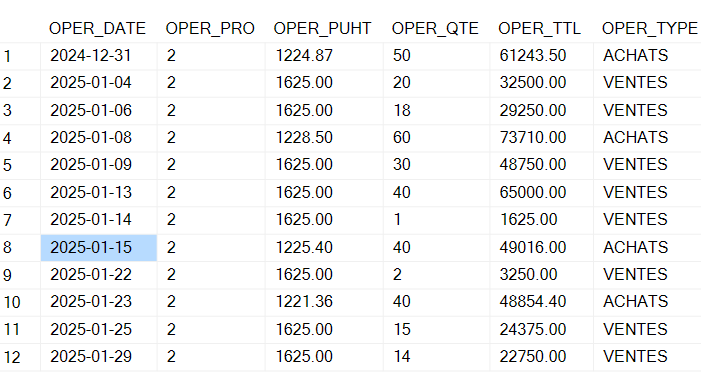The width and height of the screenshot is (701, 391).
Task: Click the 2025-01-29 date cell
Action: [x=99, y=357]
